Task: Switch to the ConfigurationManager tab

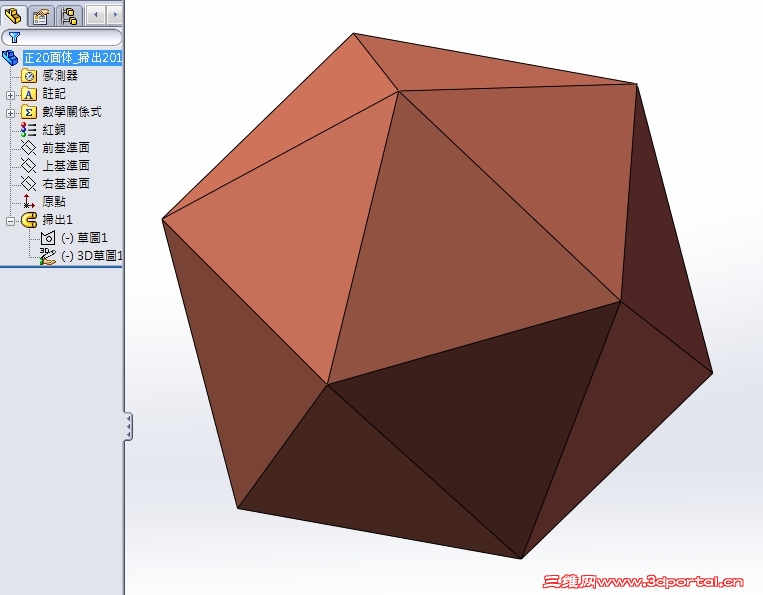Action: click(70, 16)
